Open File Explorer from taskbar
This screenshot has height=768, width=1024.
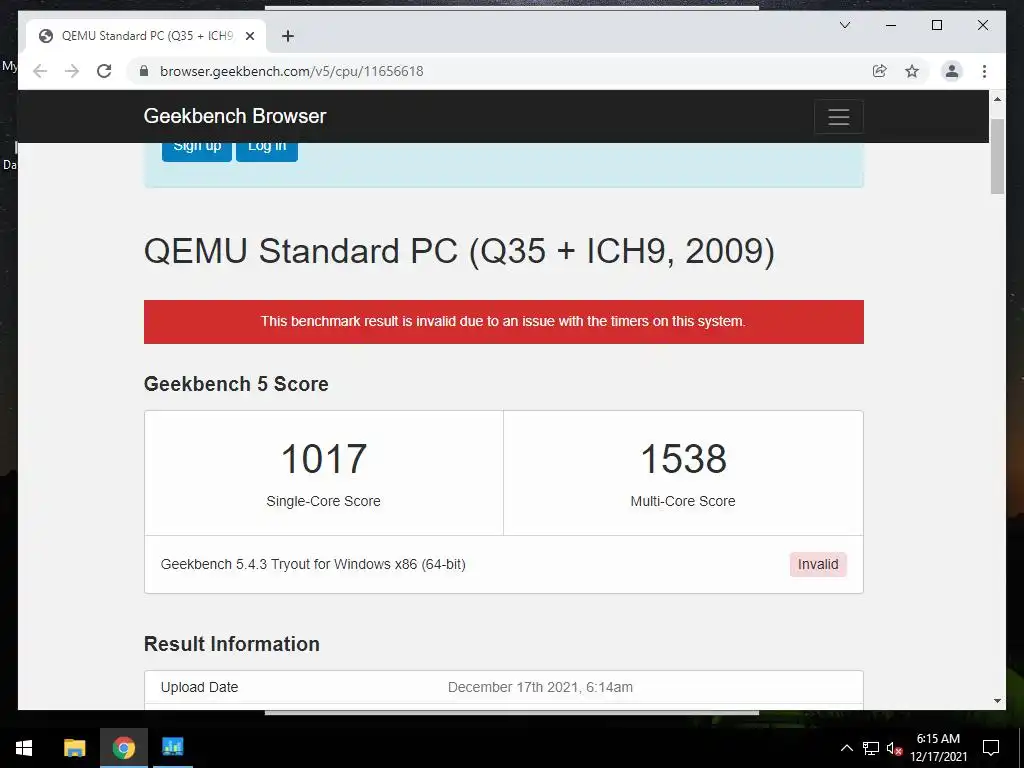(x=74, y=748)
